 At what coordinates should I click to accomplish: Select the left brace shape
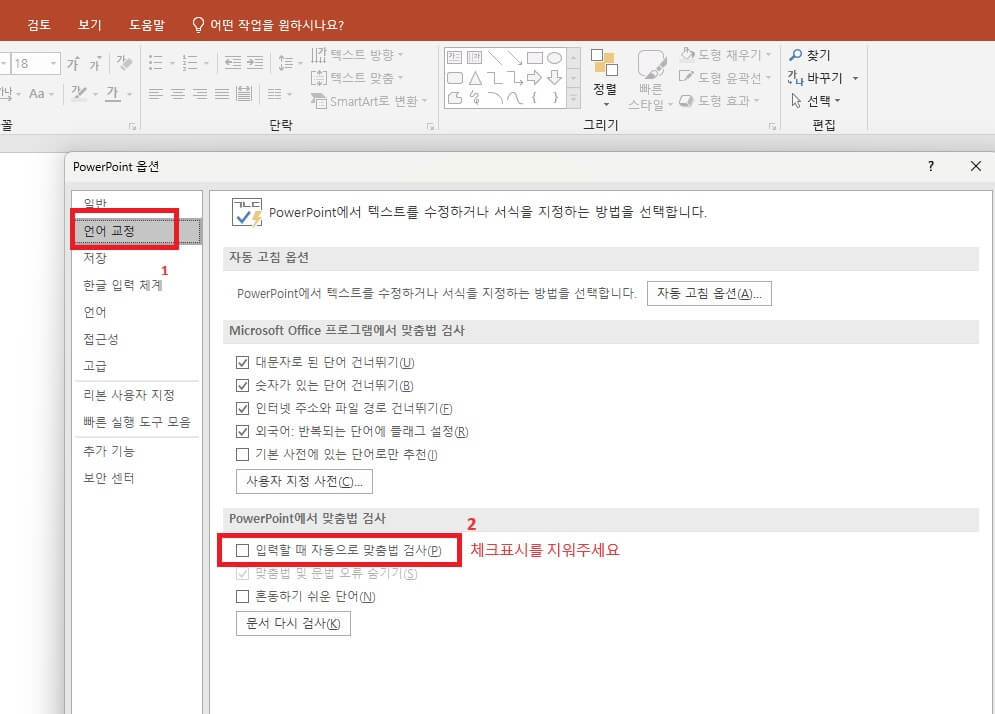point(534,98)
